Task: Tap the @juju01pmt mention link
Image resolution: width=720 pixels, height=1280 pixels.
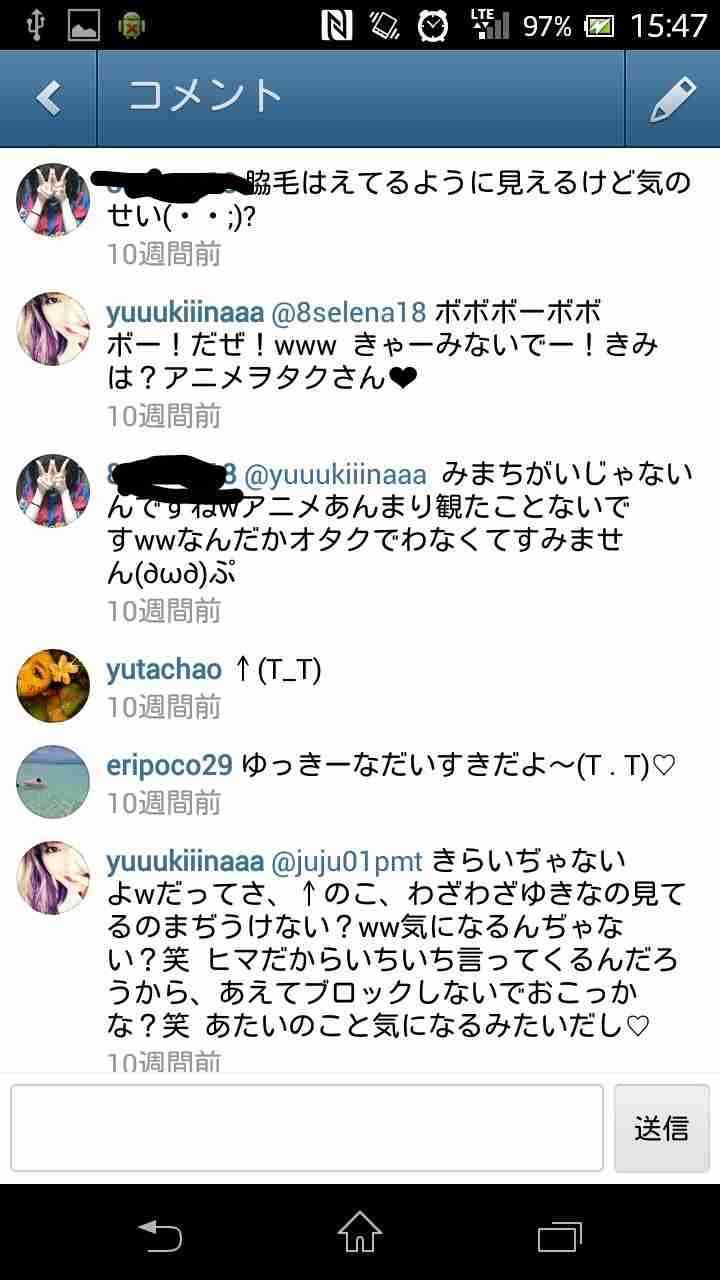Action: coord(347,861)
